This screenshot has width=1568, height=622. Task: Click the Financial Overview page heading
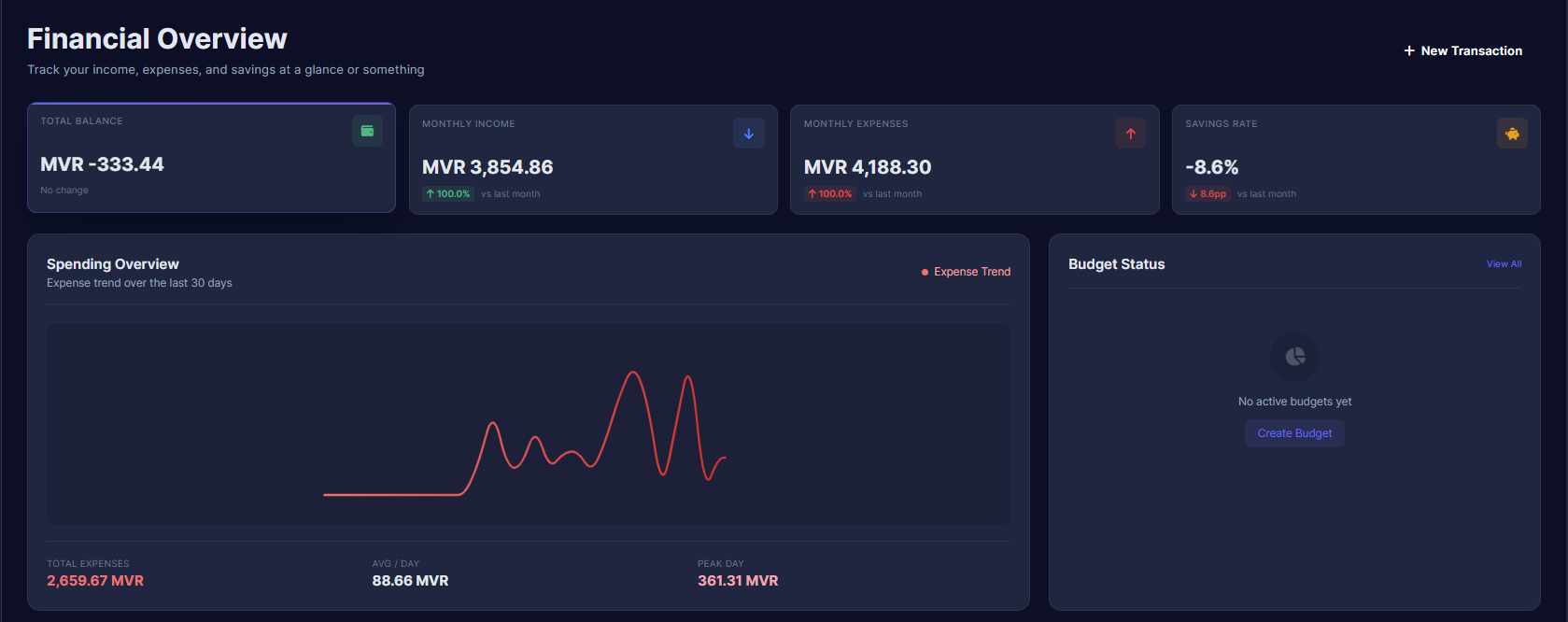(157, 38)
